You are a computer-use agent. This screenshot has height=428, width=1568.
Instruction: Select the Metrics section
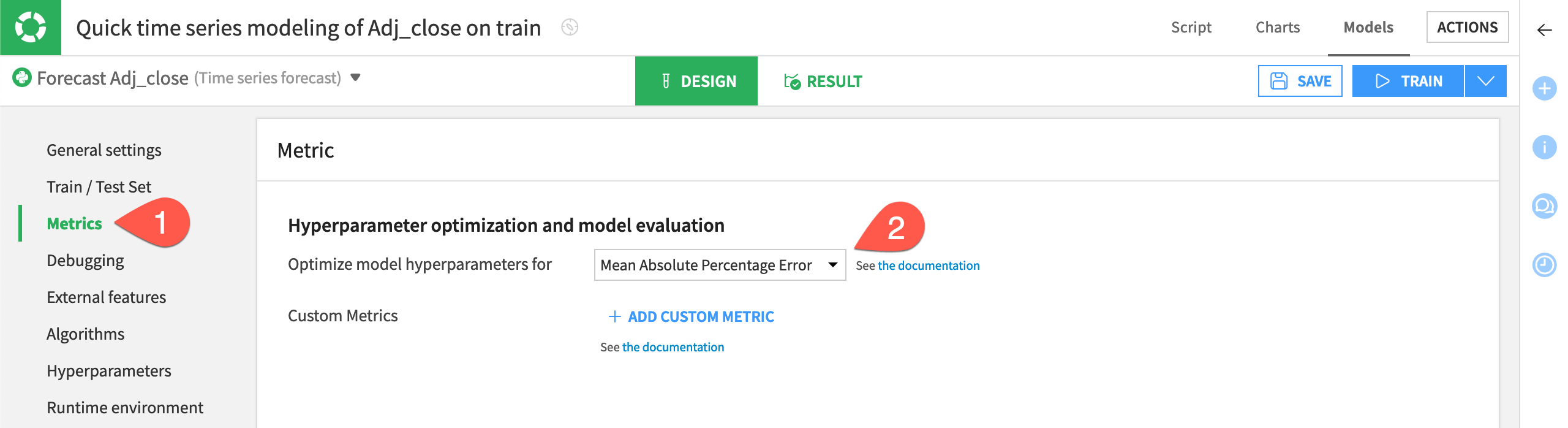pyautogui.click(x=74, y=224)
